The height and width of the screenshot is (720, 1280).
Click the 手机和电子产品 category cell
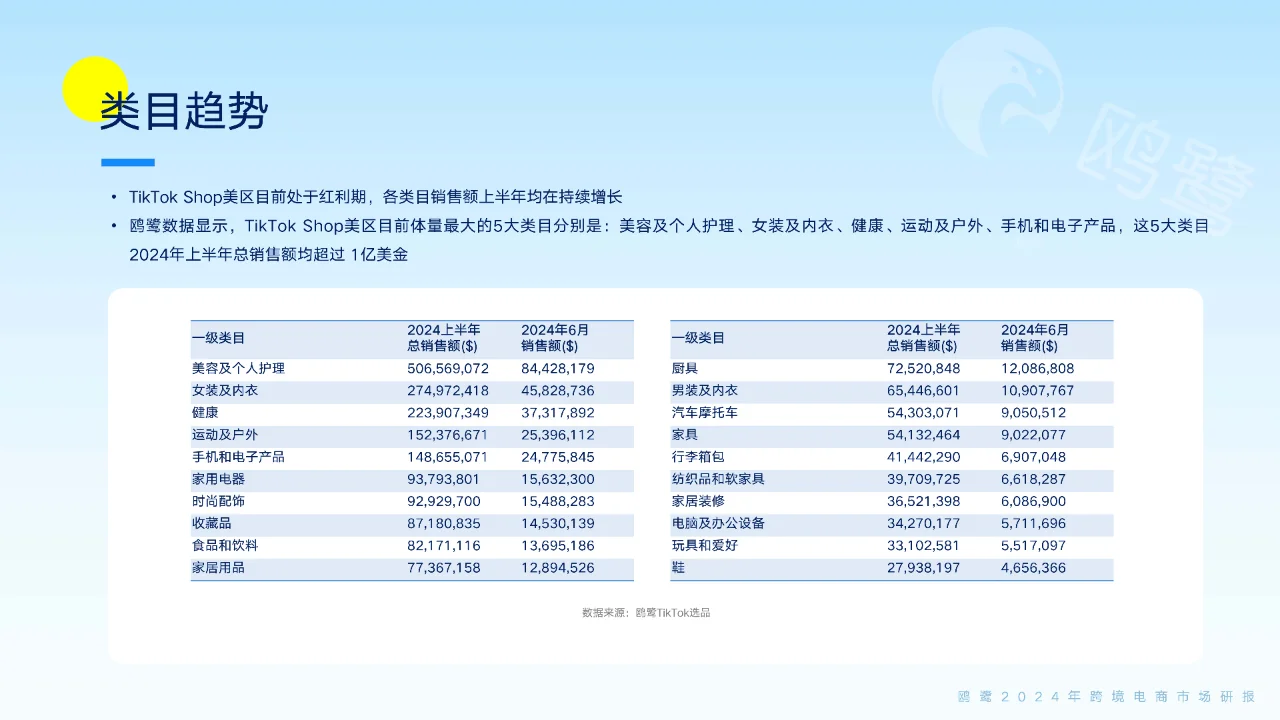238,457
